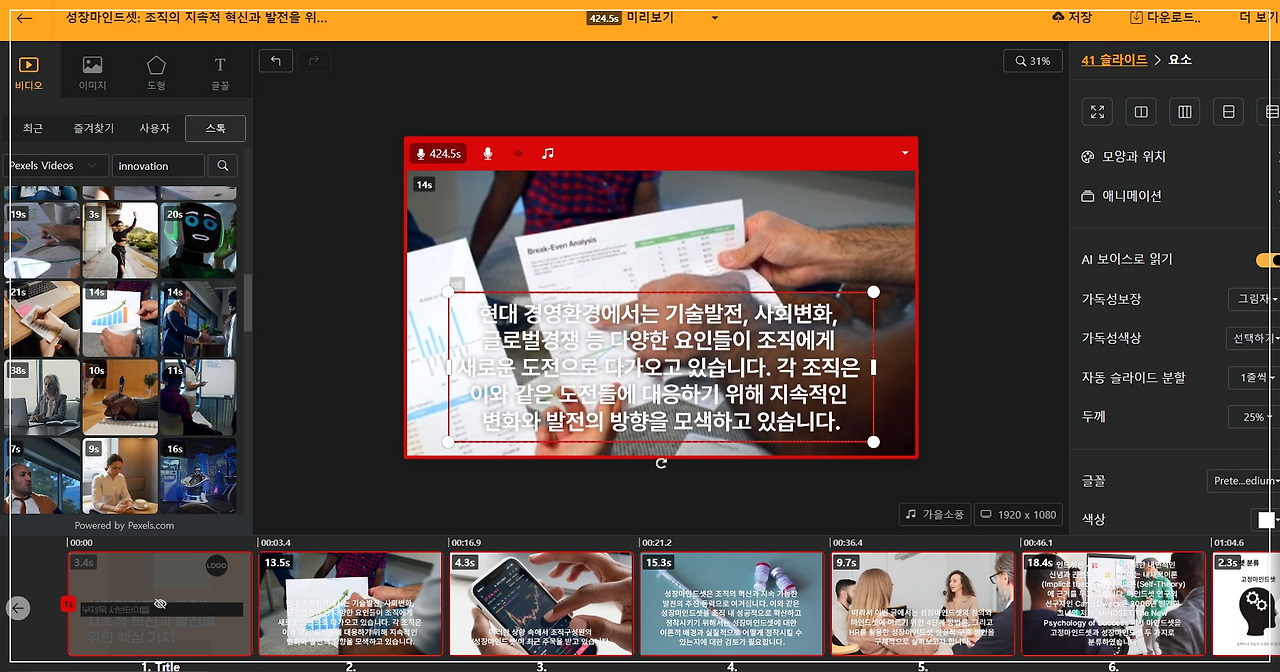1280x672 pixels.
Task: Click the innovation search field
Action: pos(158,166)
